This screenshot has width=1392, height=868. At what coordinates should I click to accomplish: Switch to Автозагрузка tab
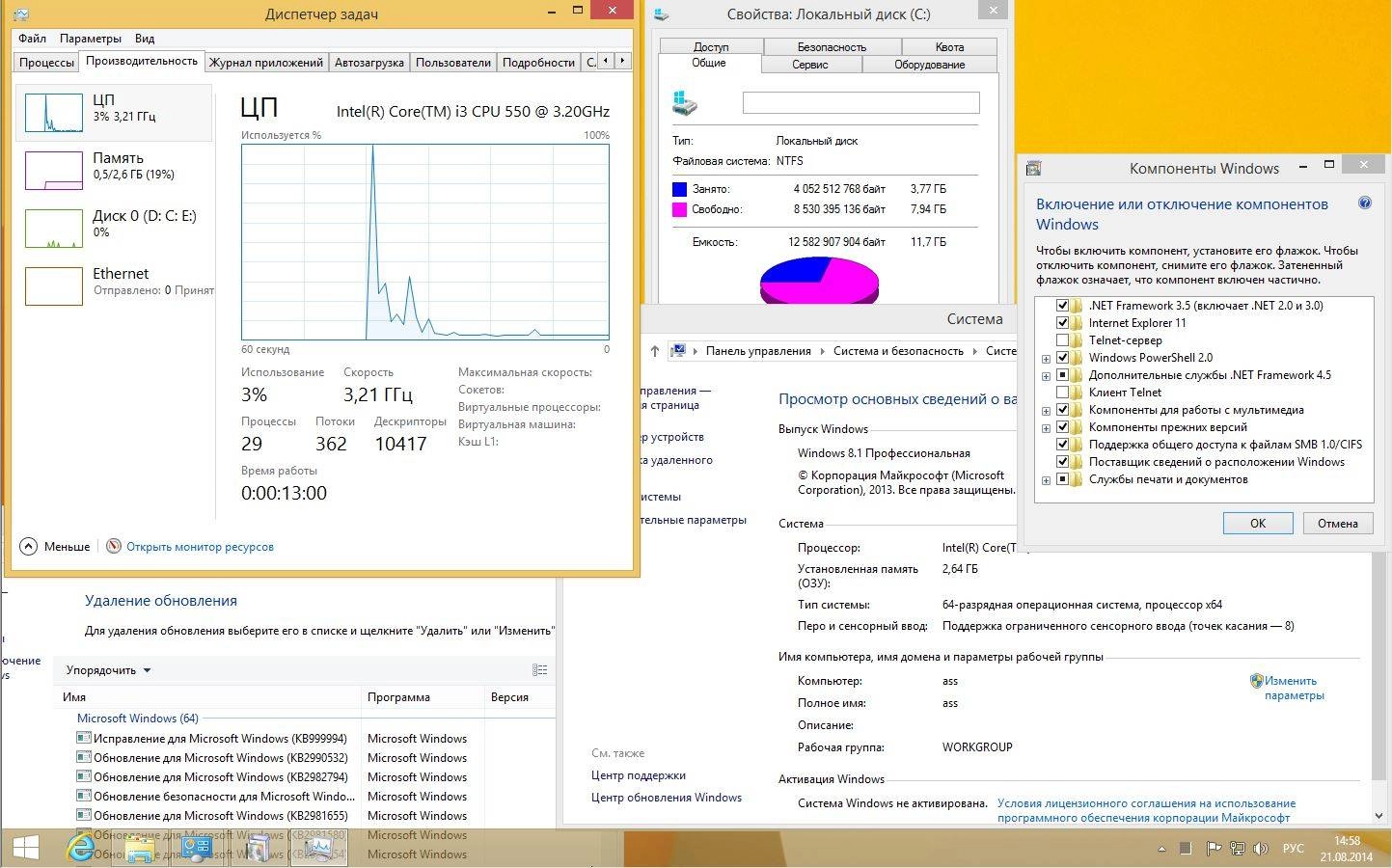[x=369, y=62]
